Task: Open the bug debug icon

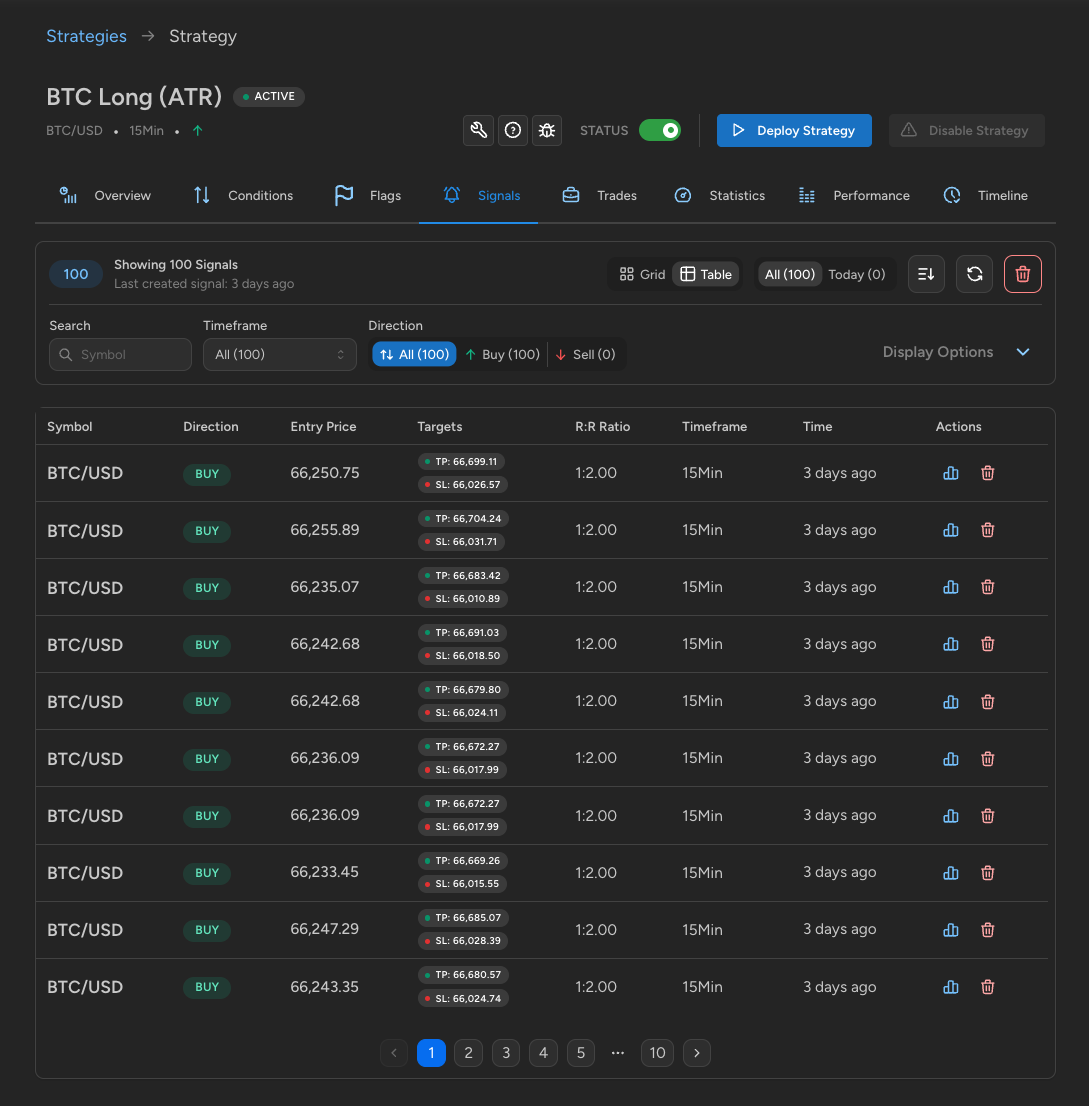Action: [547, 130]
